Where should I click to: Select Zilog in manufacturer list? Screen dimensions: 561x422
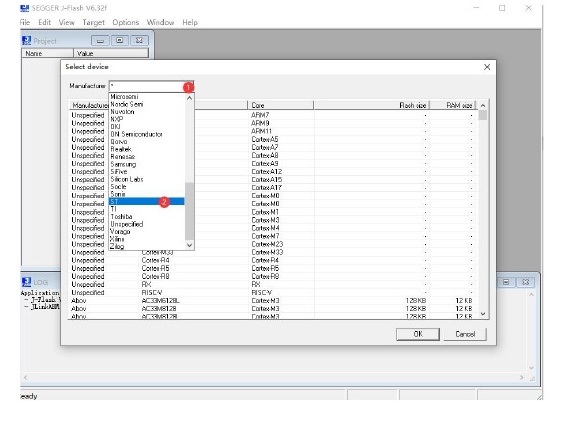point(147,247)
